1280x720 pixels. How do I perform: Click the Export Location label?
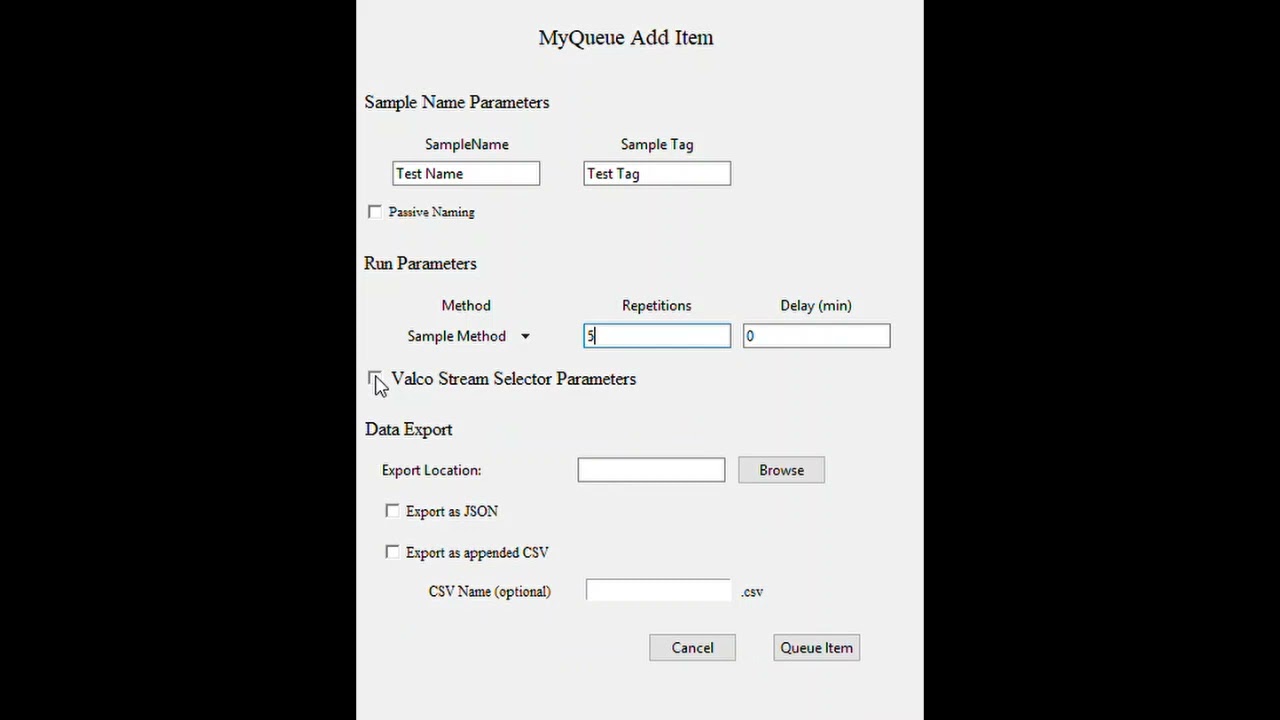tap(431, 470)
